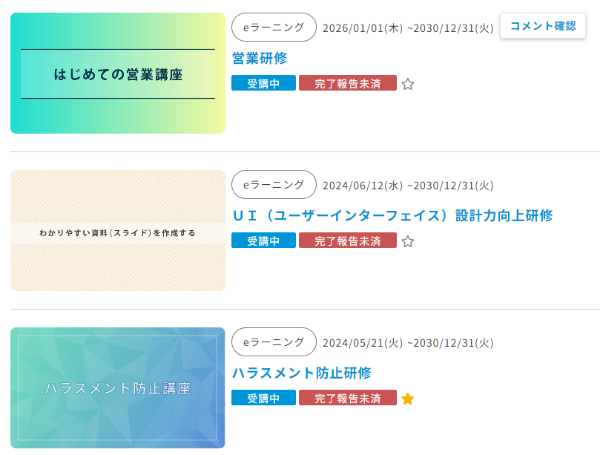Click 受講中 badge under 営業研修
This screenshot has height=455, width=600.
point(263,84)
